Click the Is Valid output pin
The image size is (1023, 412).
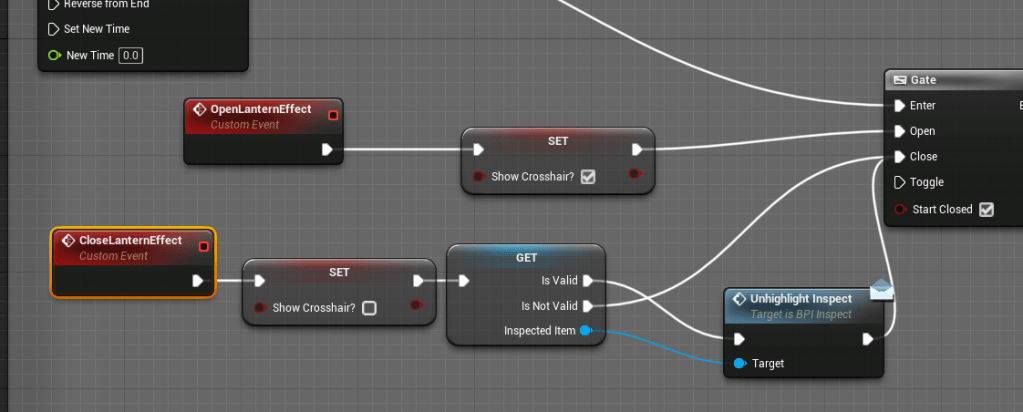click(587, 281)
